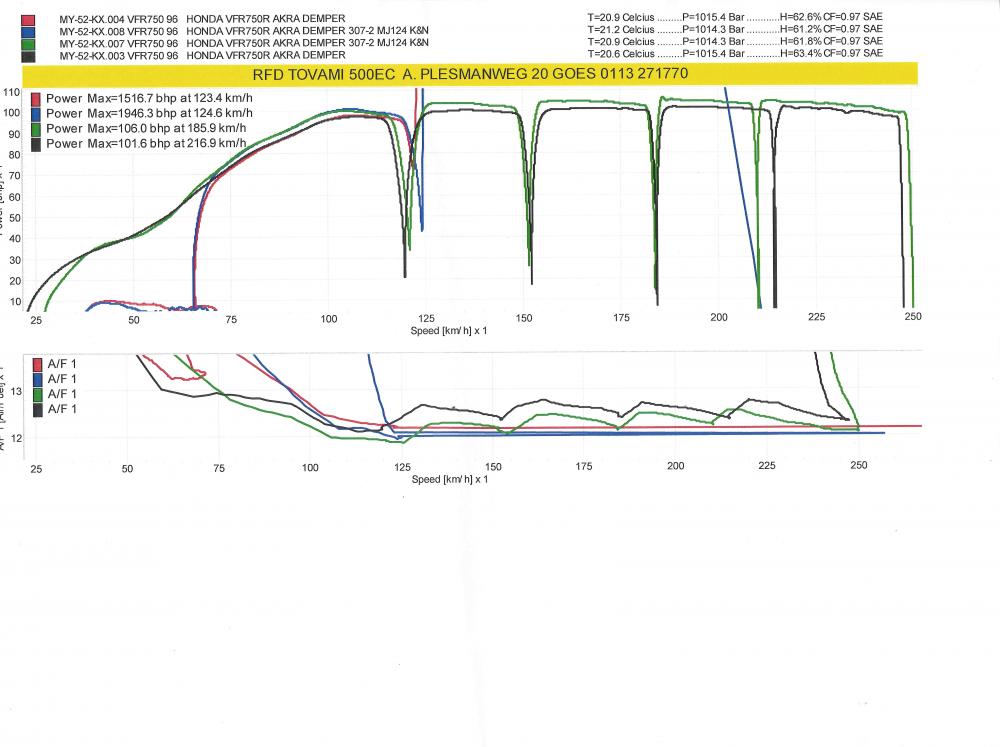Image resolution: width=1000 pixels, height=747 pixels.
Task: Click the Speed axis label under power chart
Action: pyautogui.click(x=449, y=330)
